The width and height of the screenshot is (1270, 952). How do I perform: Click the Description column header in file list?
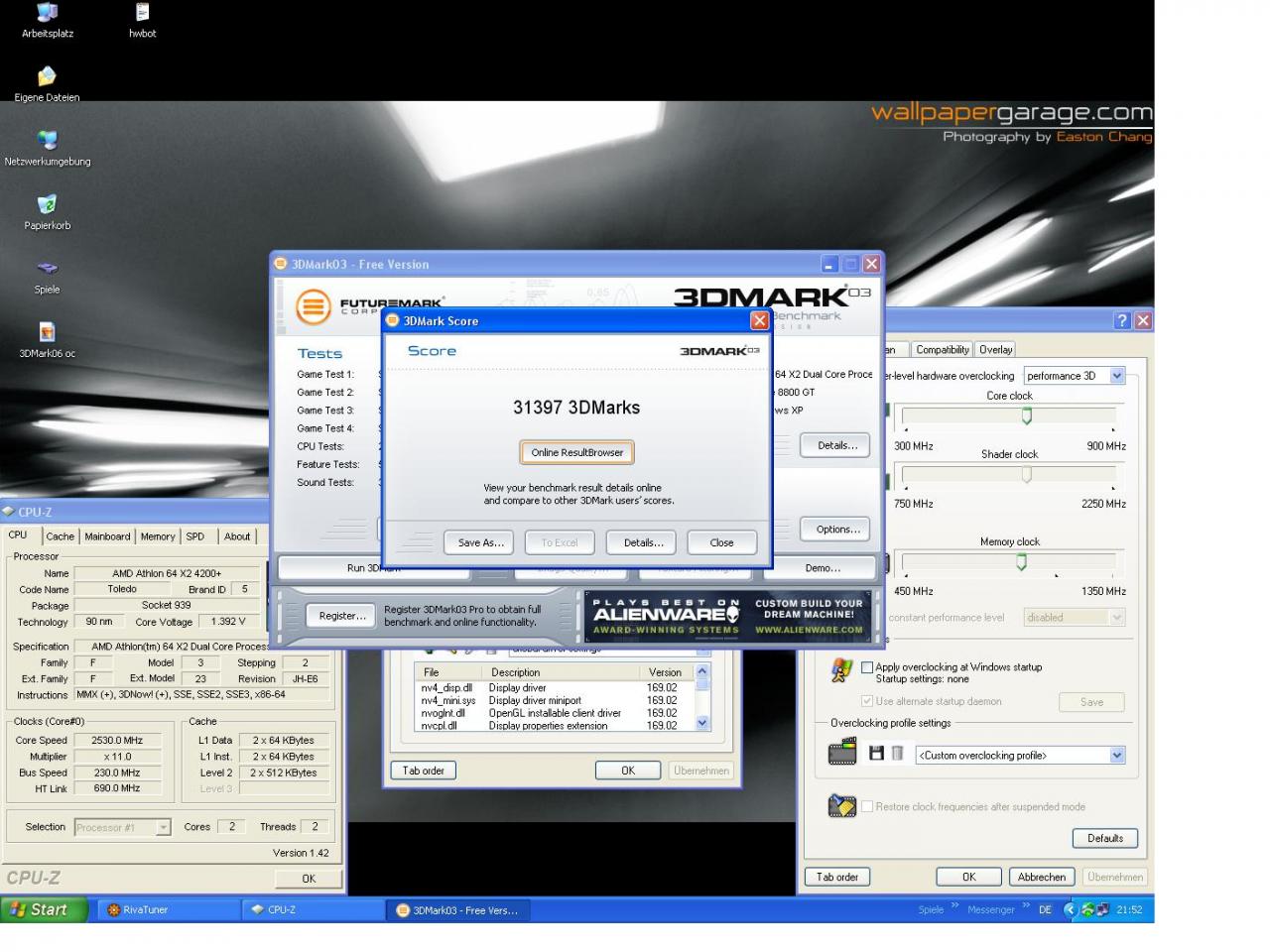tap(564, 672)
